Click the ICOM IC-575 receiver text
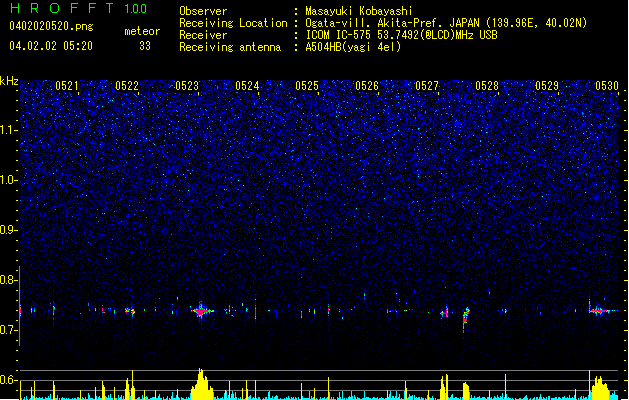629x400 pixels. pos(401,35)
